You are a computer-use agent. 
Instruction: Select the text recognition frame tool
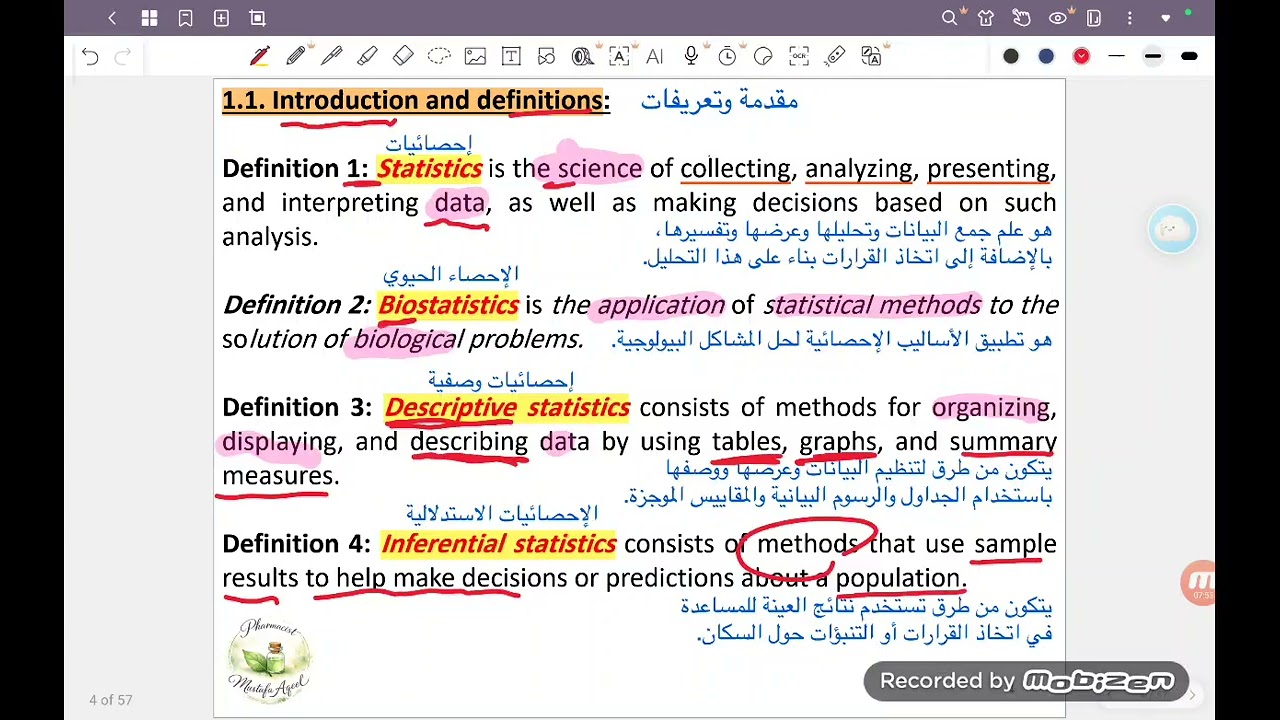(619, 56)
